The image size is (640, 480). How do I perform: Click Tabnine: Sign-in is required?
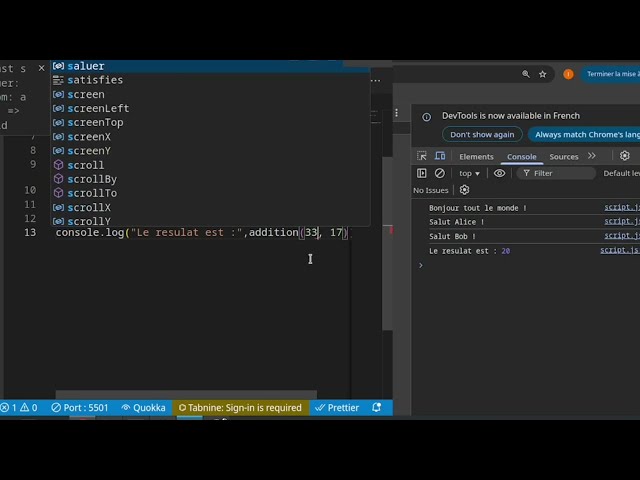[x=240, y=407]
